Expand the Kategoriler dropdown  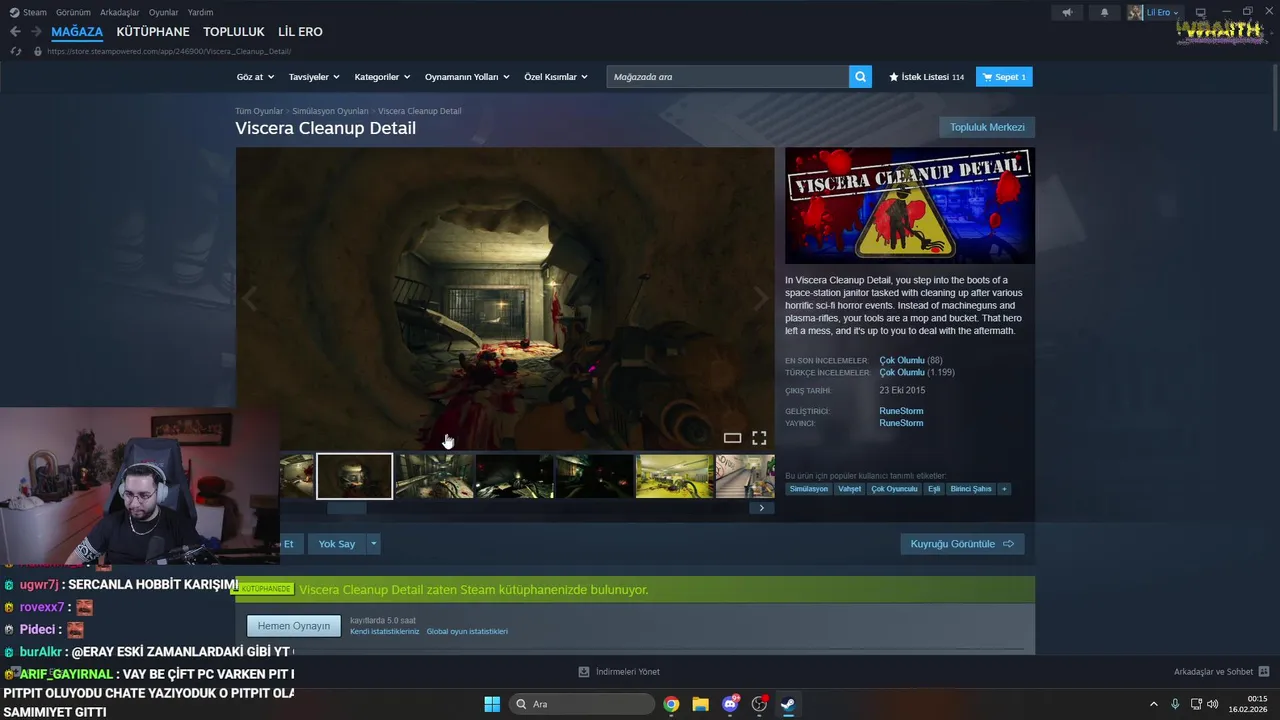(x=382, y=77)
